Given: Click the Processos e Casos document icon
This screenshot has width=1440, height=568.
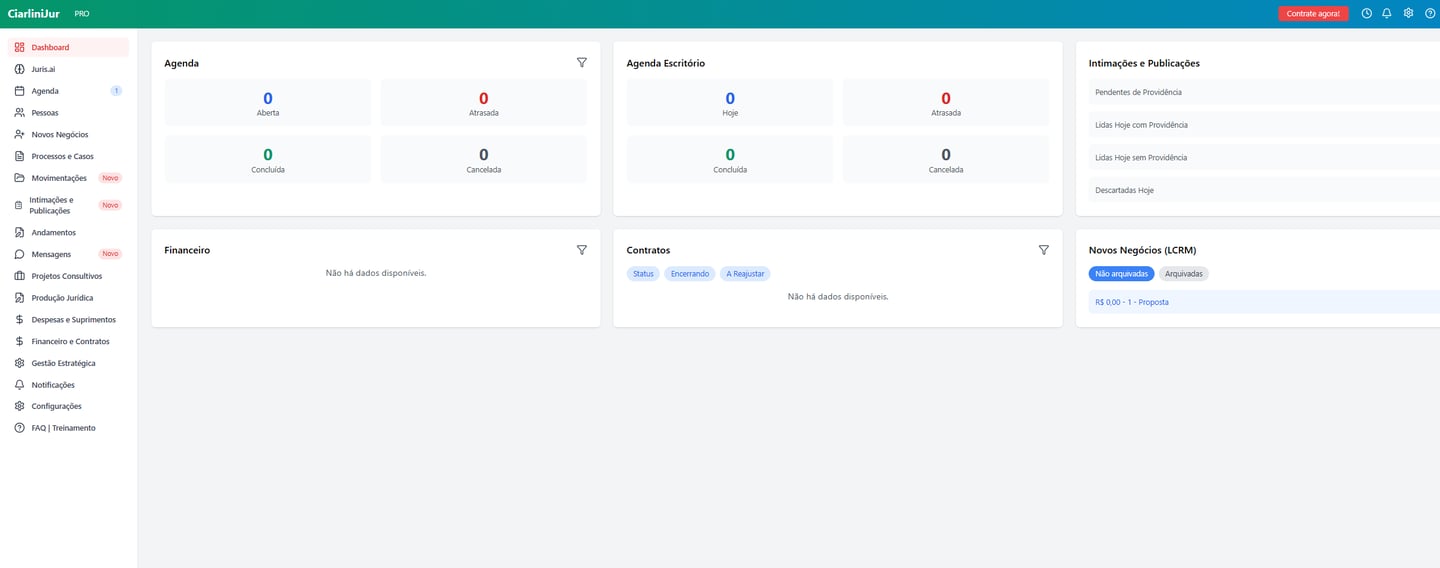Looking at the screenshot, I should (19, 156).
